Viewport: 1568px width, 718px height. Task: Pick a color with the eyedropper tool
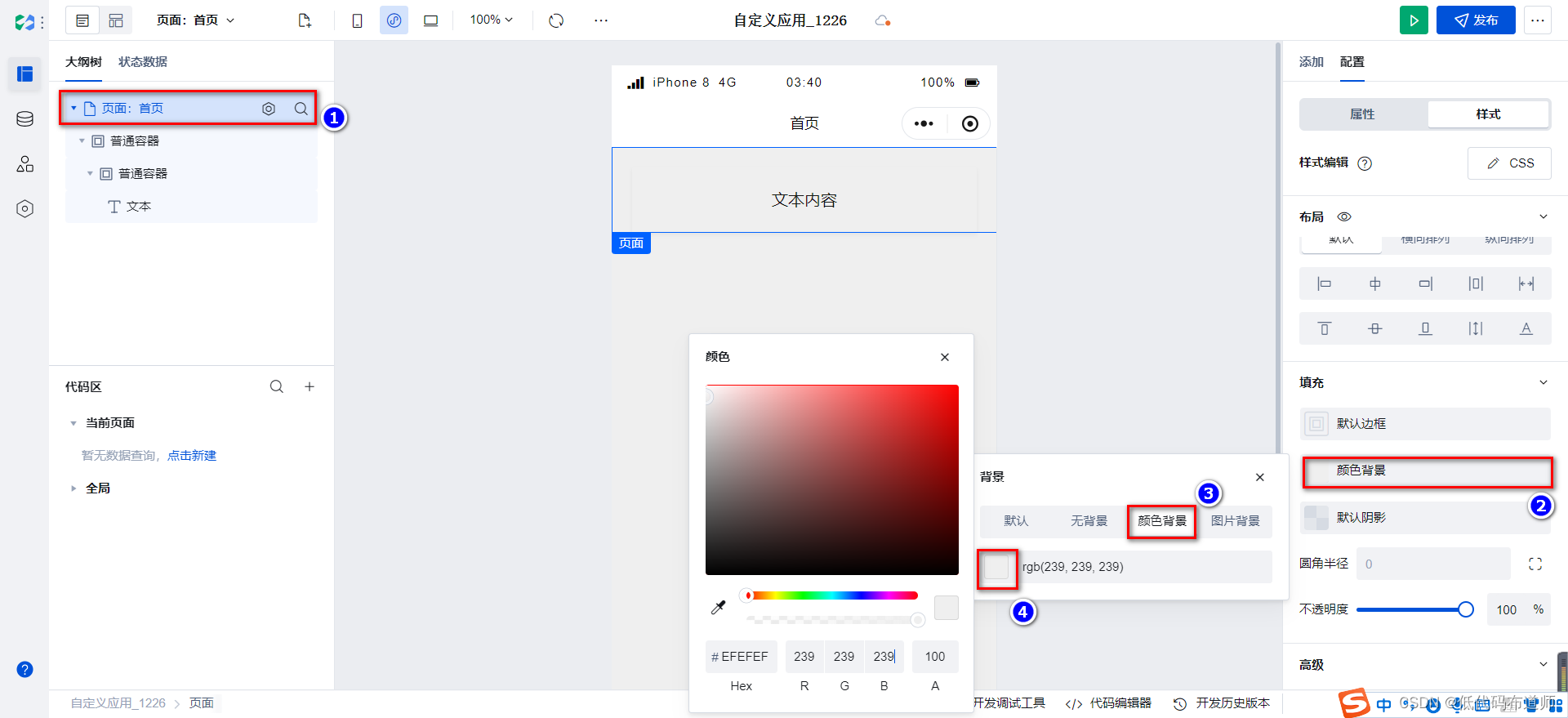[719, 607]
